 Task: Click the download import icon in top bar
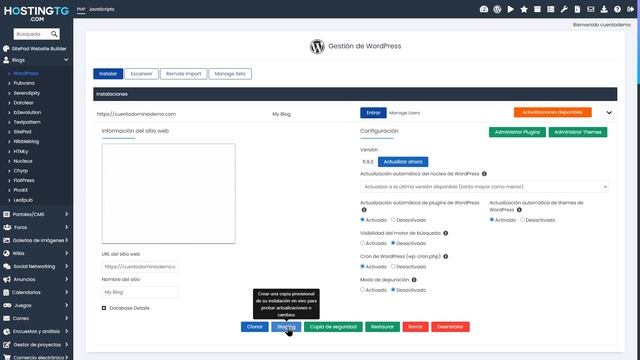tap(604, 9)
